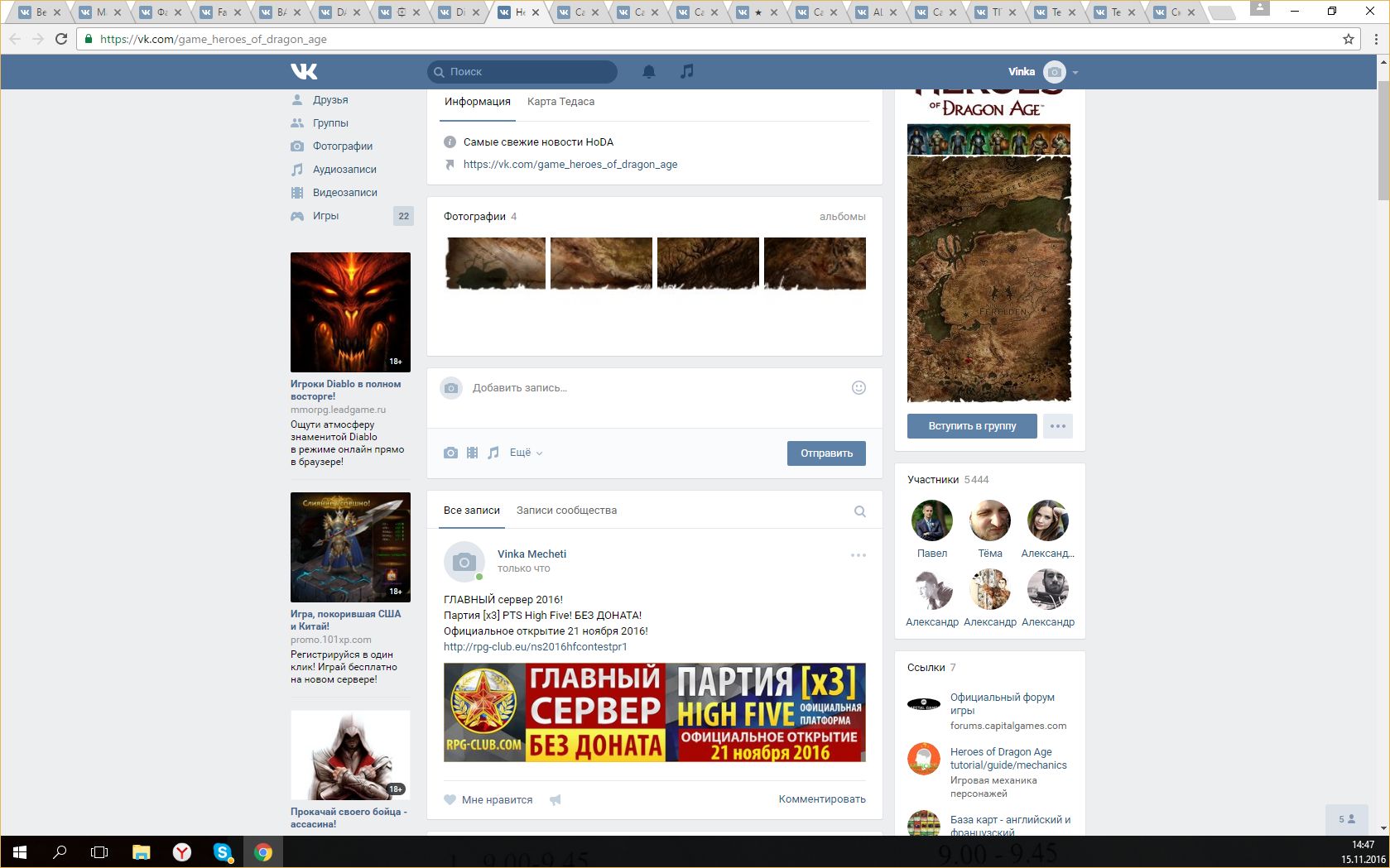Click the VK logo in the header

tap(304, 72)
